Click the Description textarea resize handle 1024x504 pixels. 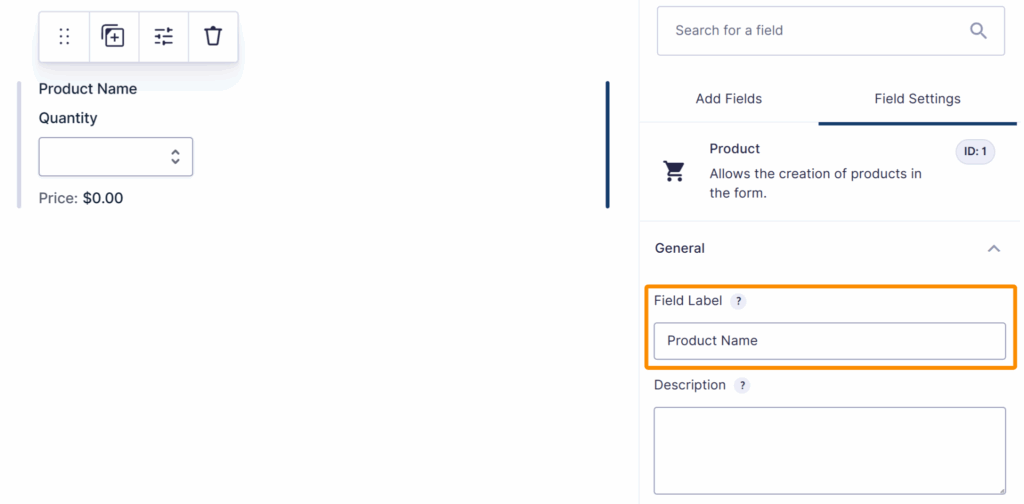click(1000, 488)
